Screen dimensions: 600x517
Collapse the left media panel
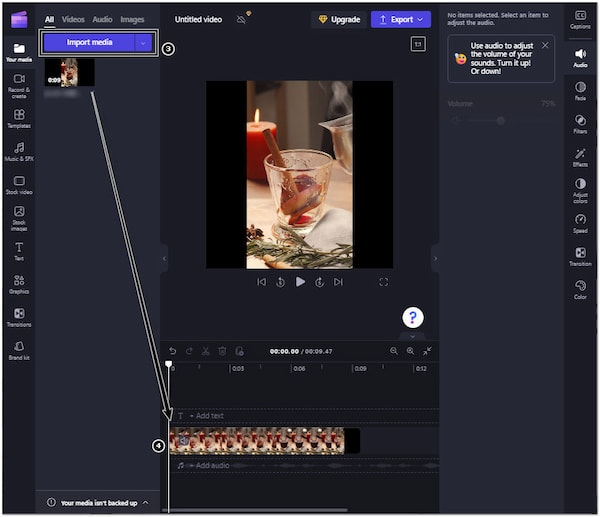coord(164,258)
